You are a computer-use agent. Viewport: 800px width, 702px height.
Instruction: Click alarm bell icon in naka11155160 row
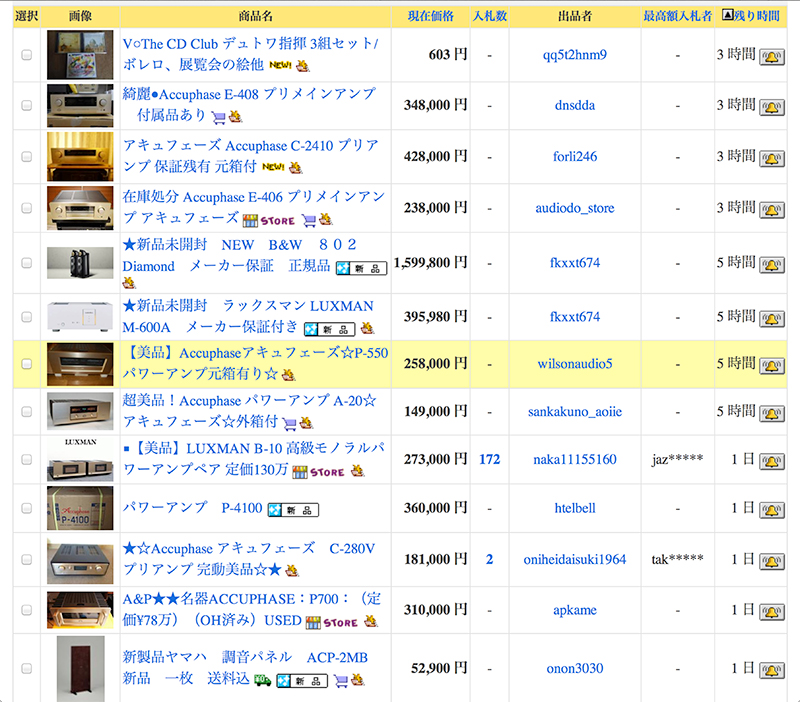771,462
